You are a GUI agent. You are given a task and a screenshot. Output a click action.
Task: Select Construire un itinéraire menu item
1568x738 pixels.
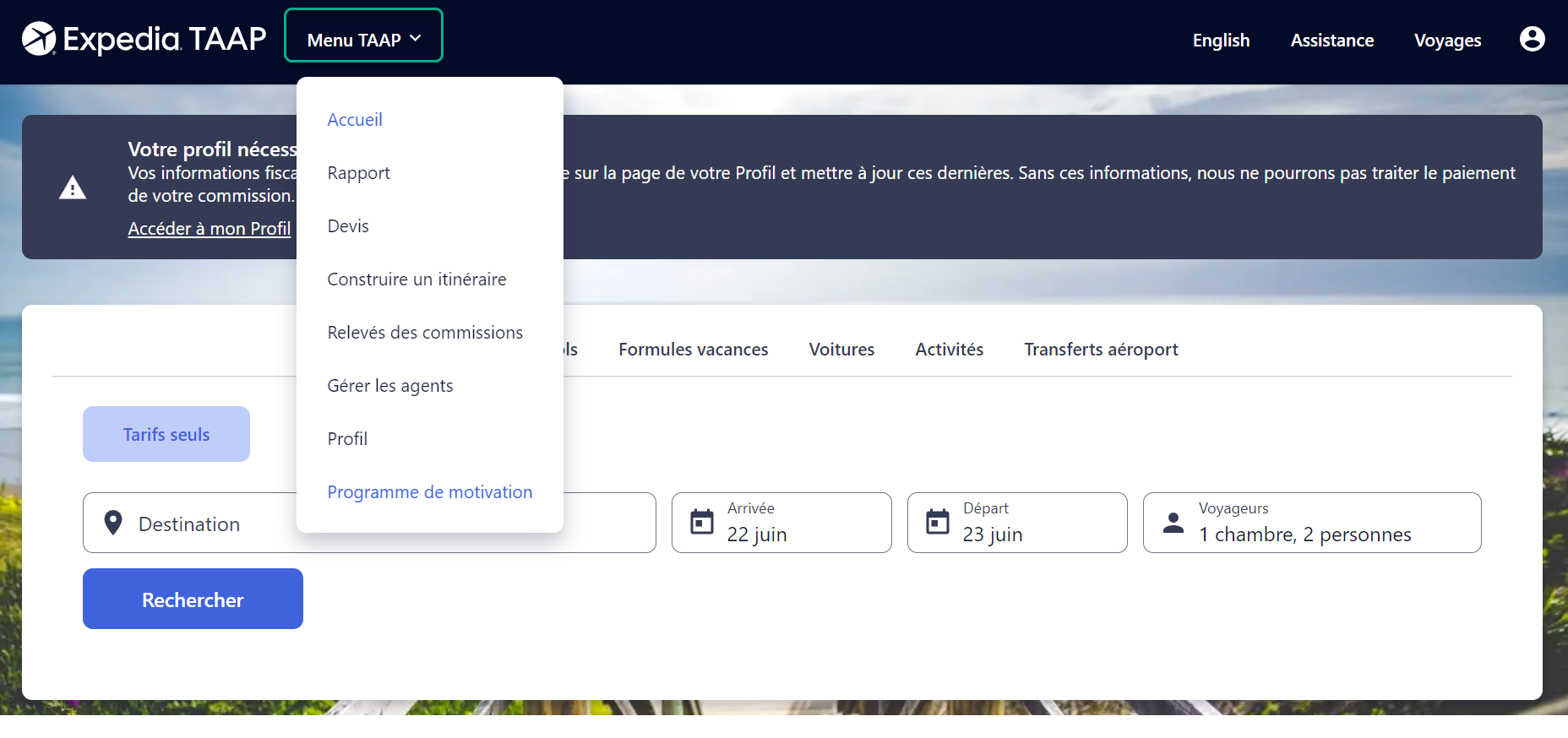click(416, 279)
